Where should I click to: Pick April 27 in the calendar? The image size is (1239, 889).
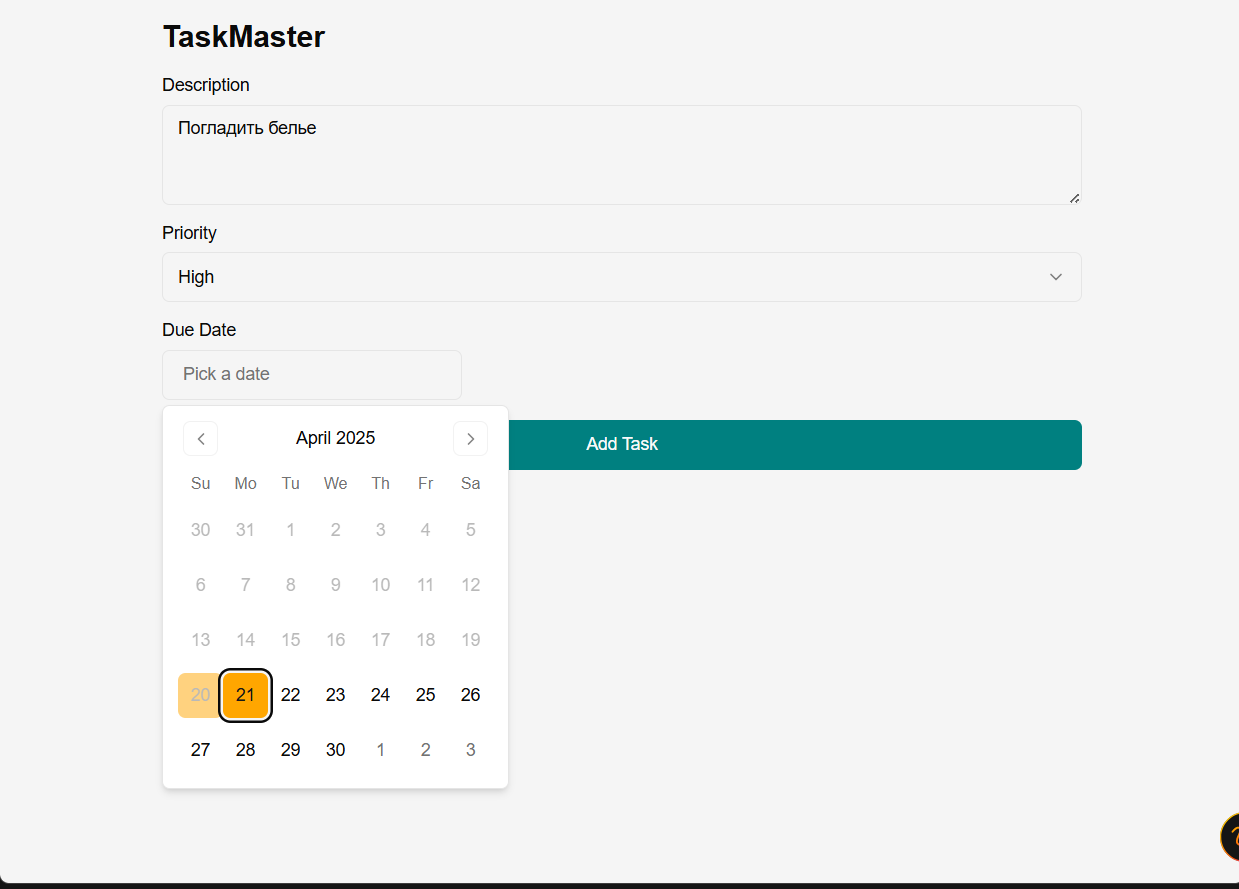pyautogui.click(x=200, y=750)
